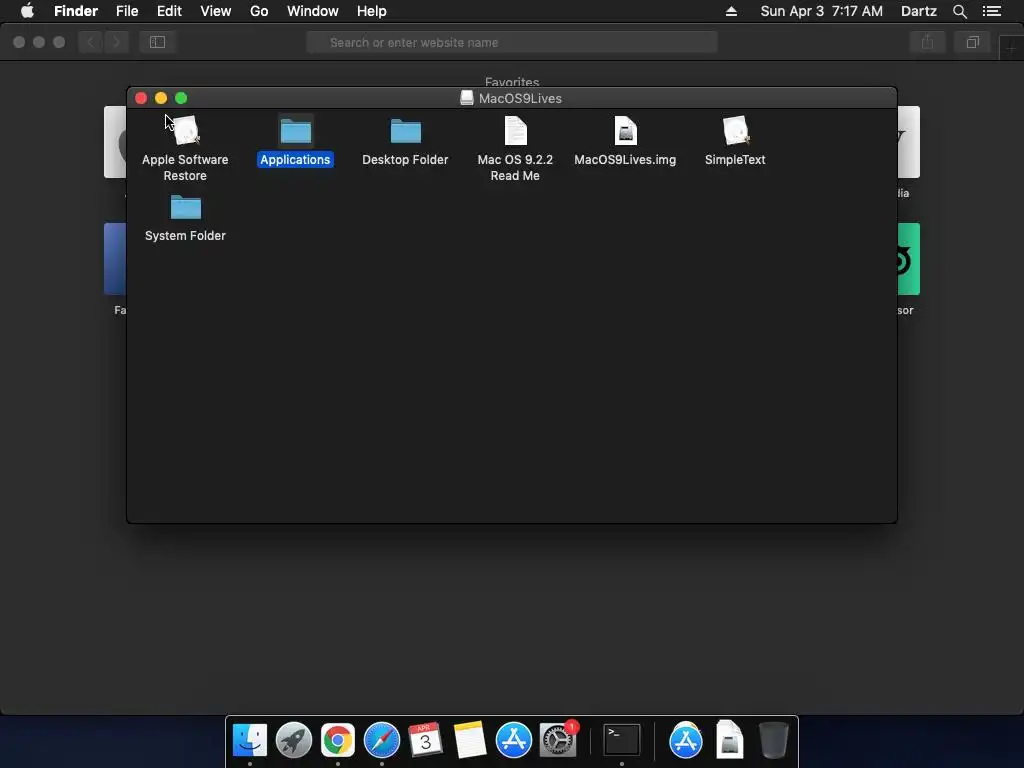Open the View menu

coord(216,11)
